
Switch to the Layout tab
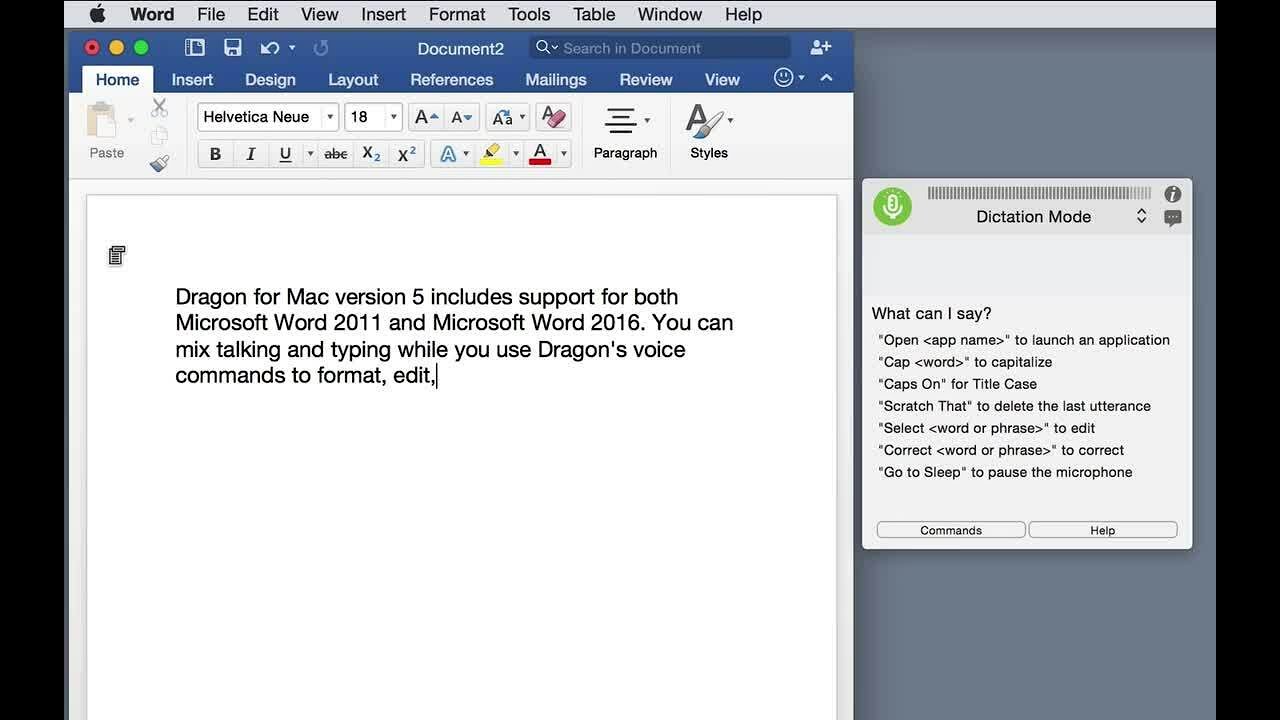[x=353, y=79]
